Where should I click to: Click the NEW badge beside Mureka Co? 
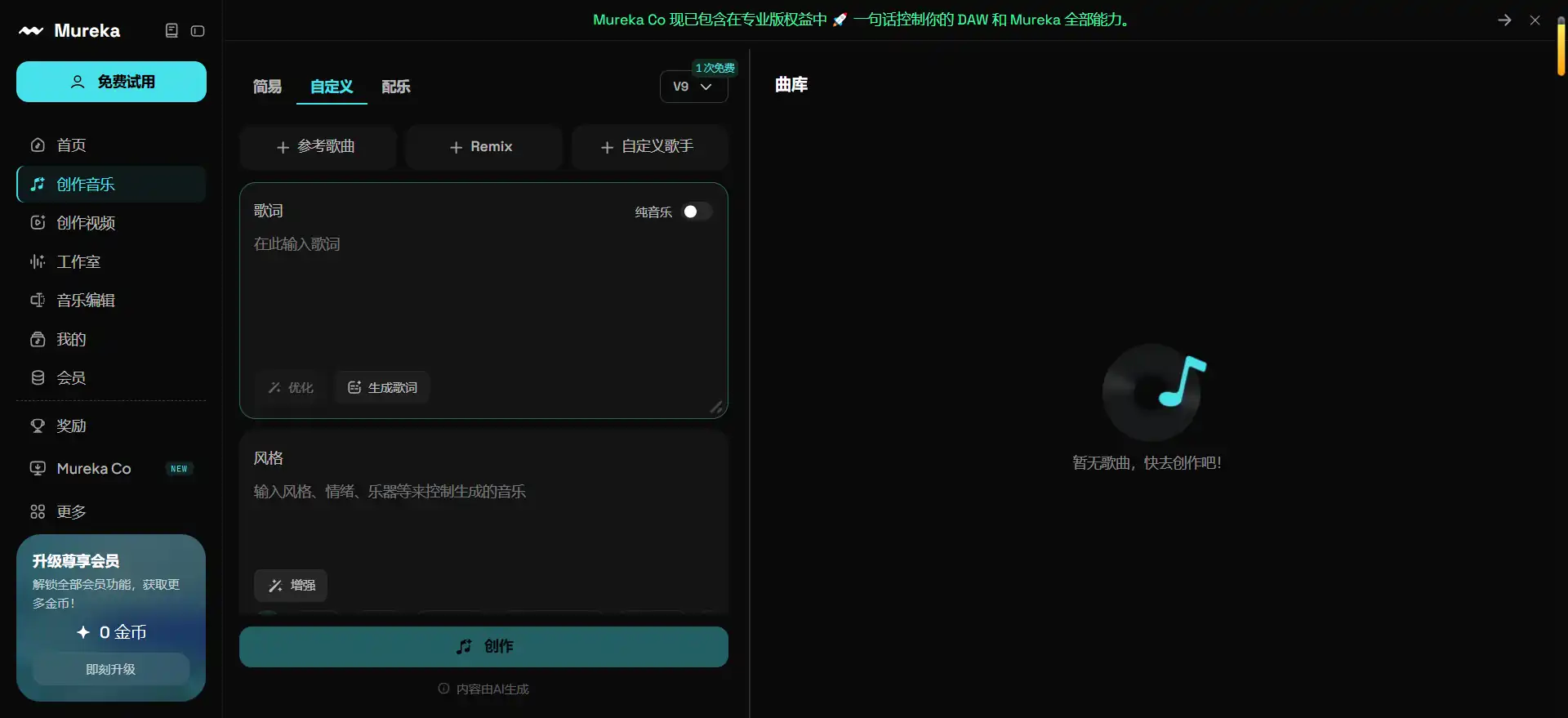[179, 469]
